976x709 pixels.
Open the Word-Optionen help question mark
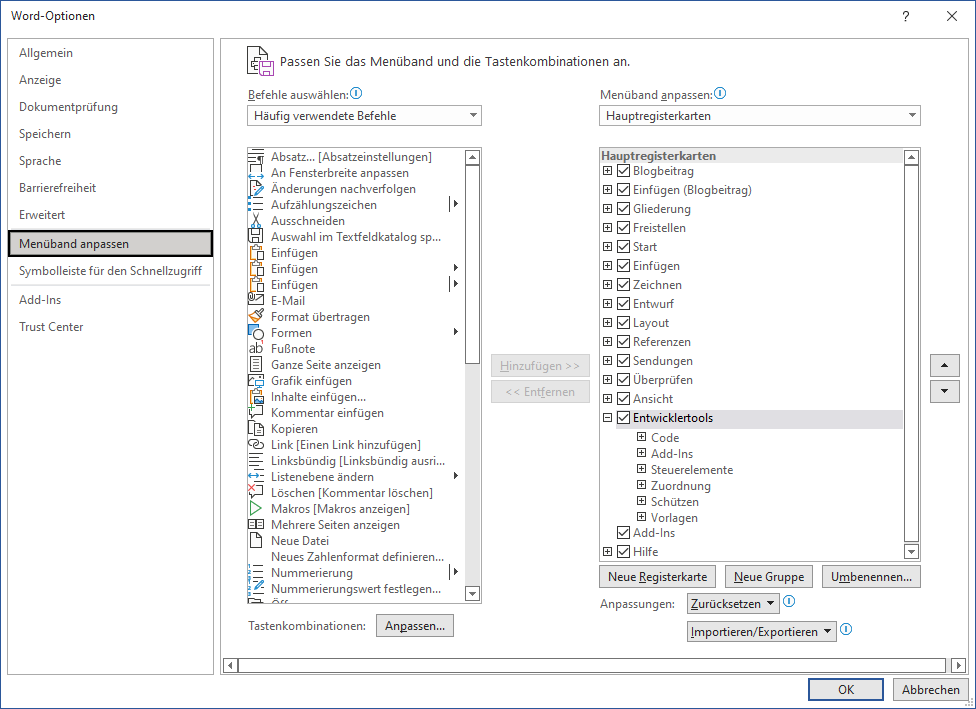pos(906,16)
